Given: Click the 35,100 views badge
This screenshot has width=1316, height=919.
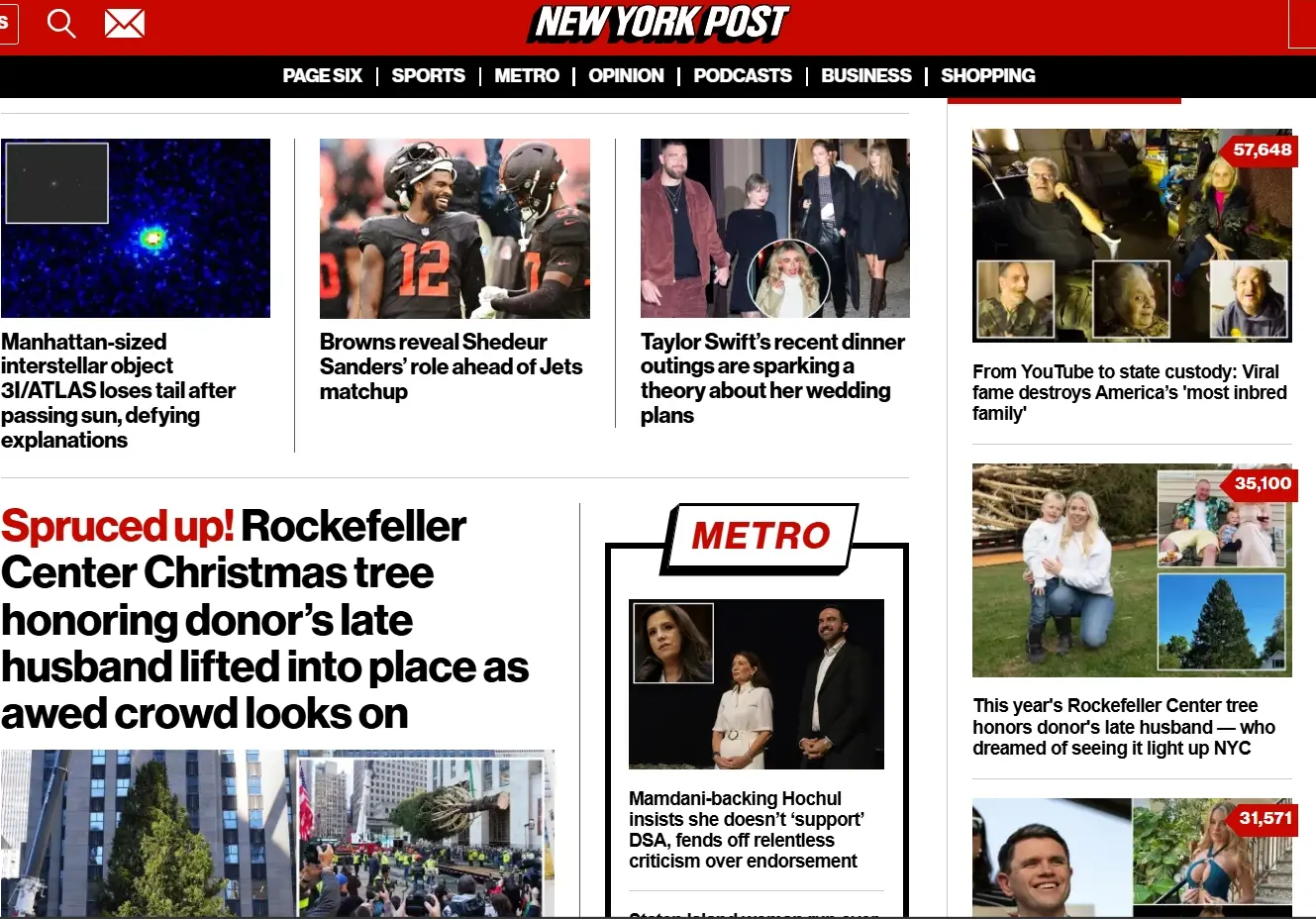Looking at the screenshot, I should (x=1262, y=484).
